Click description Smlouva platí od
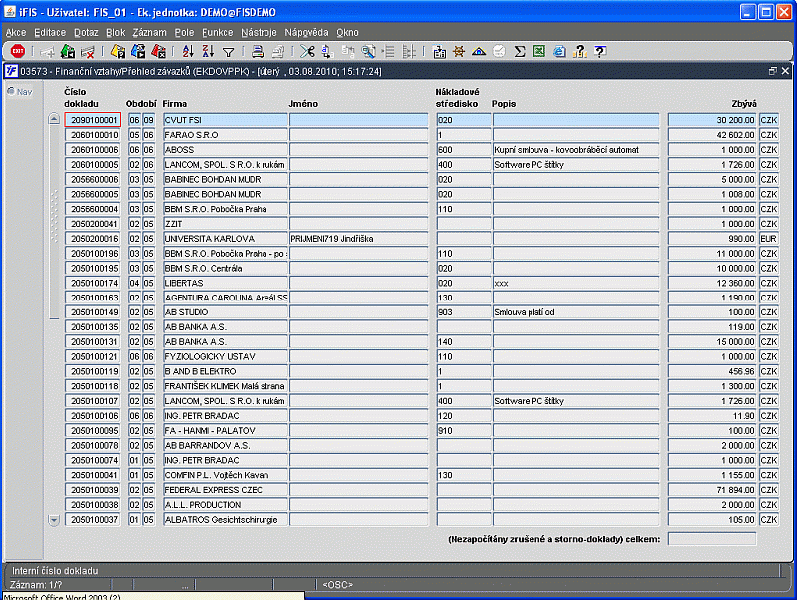 (576, 312)
